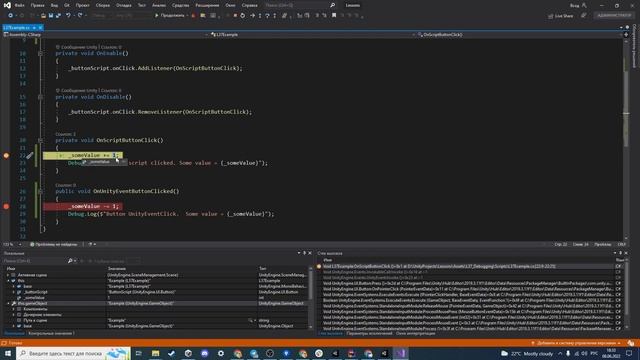Click the status bar notifications icon

[x=631, y=343]
